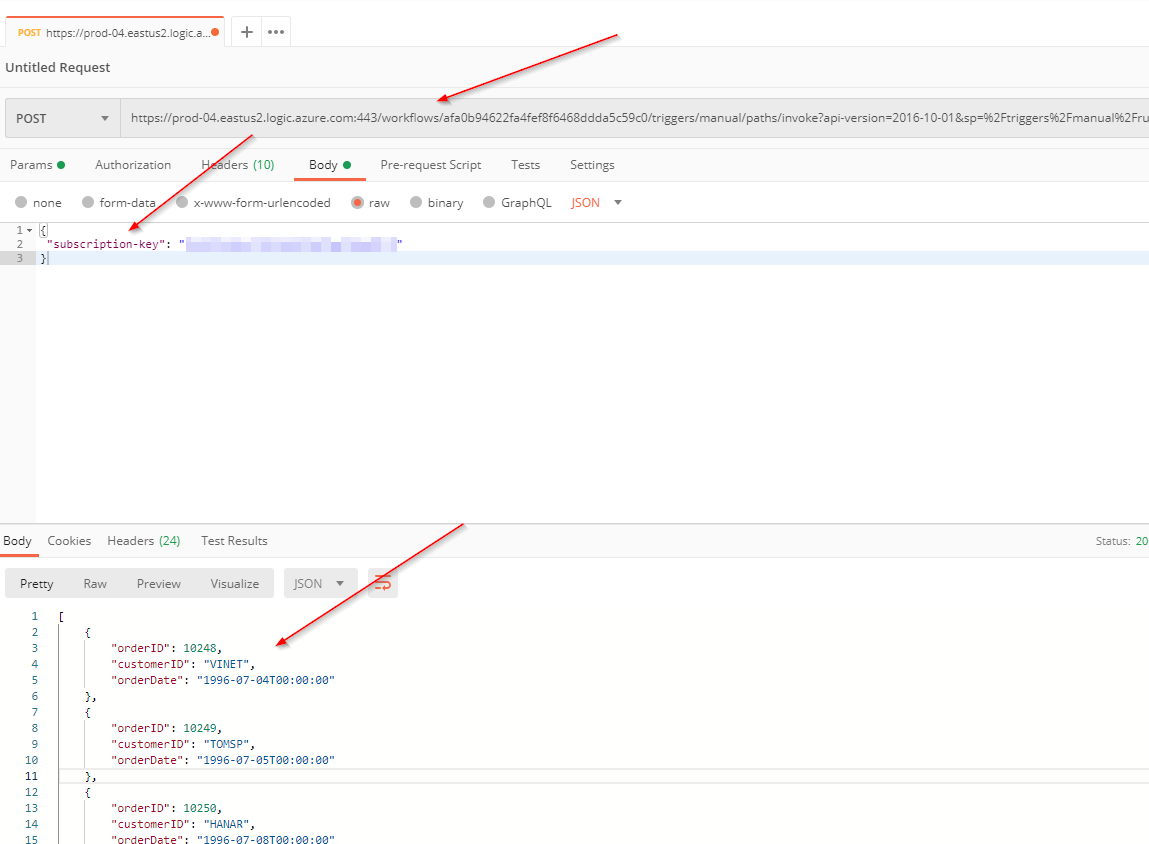Select the GraphQL body radio option
The height and width of the screenshot is (844, 1149).
pyautogui.click(x=489, y=203)
